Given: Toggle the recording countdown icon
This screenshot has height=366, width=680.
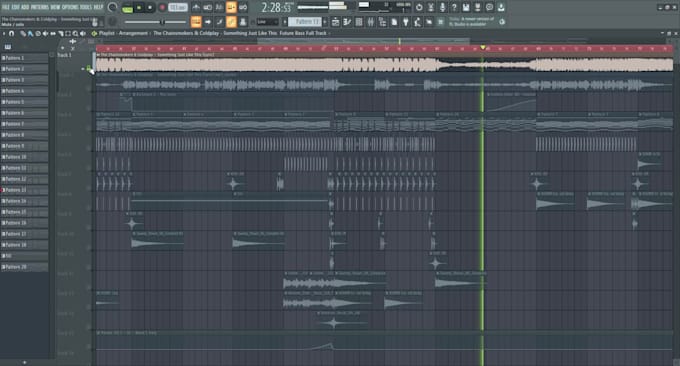Looking at the screenshot, I should tap(219, 7).
